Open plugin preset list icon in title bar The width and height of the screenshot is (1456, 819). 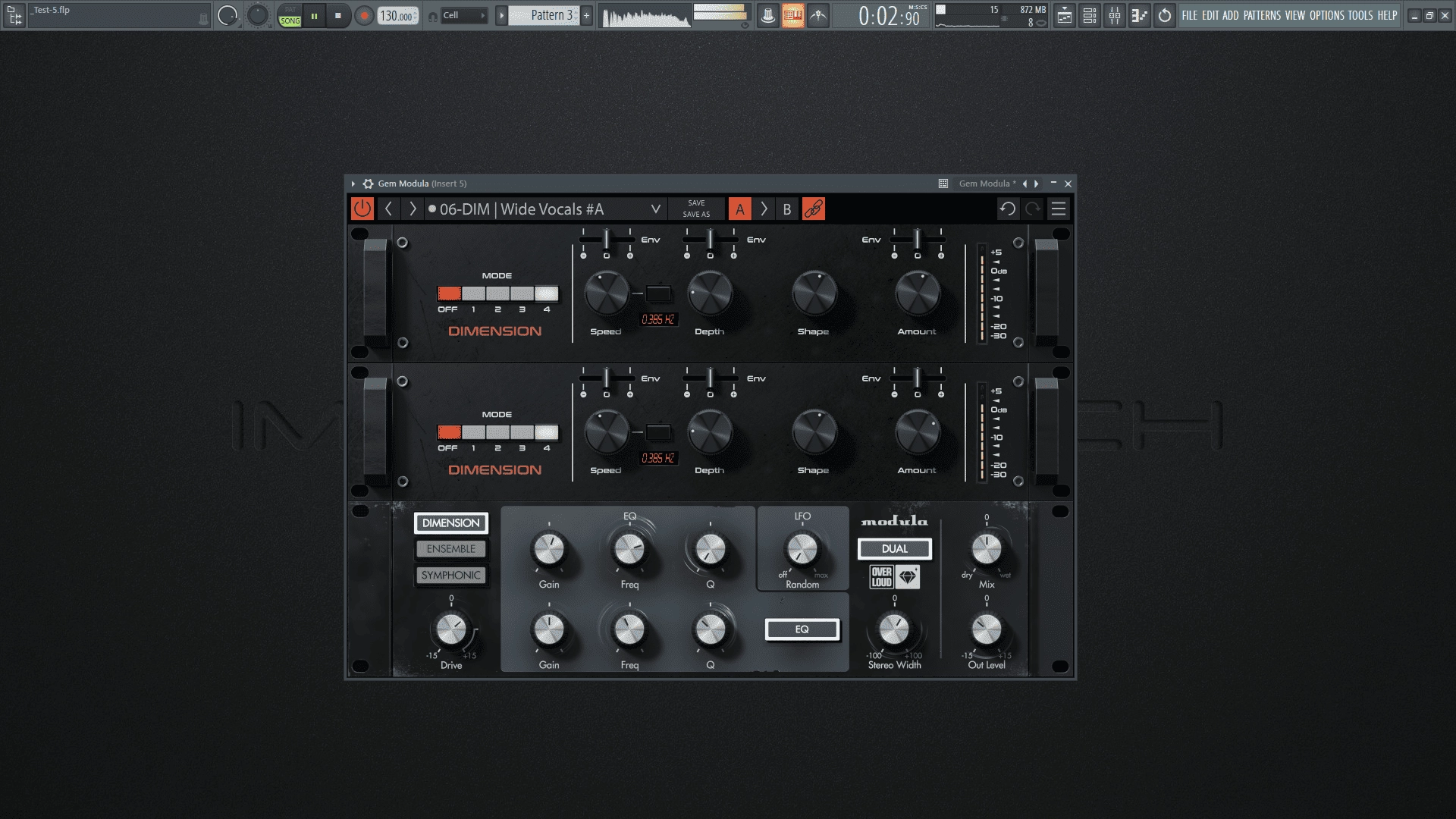pos(943,184)
